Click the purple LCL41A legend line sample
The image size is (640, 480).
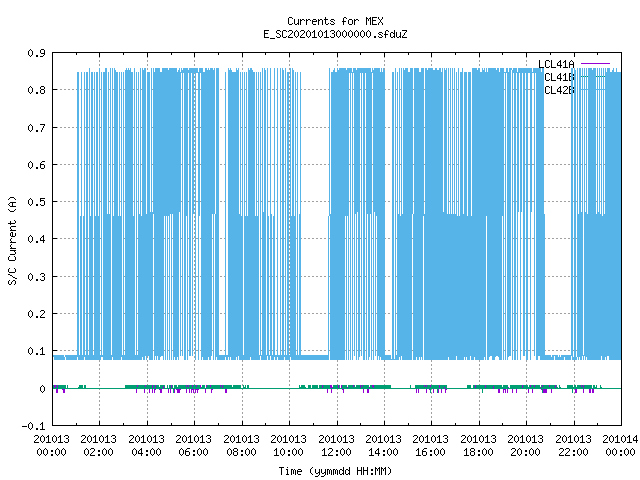tap(595, 64)
